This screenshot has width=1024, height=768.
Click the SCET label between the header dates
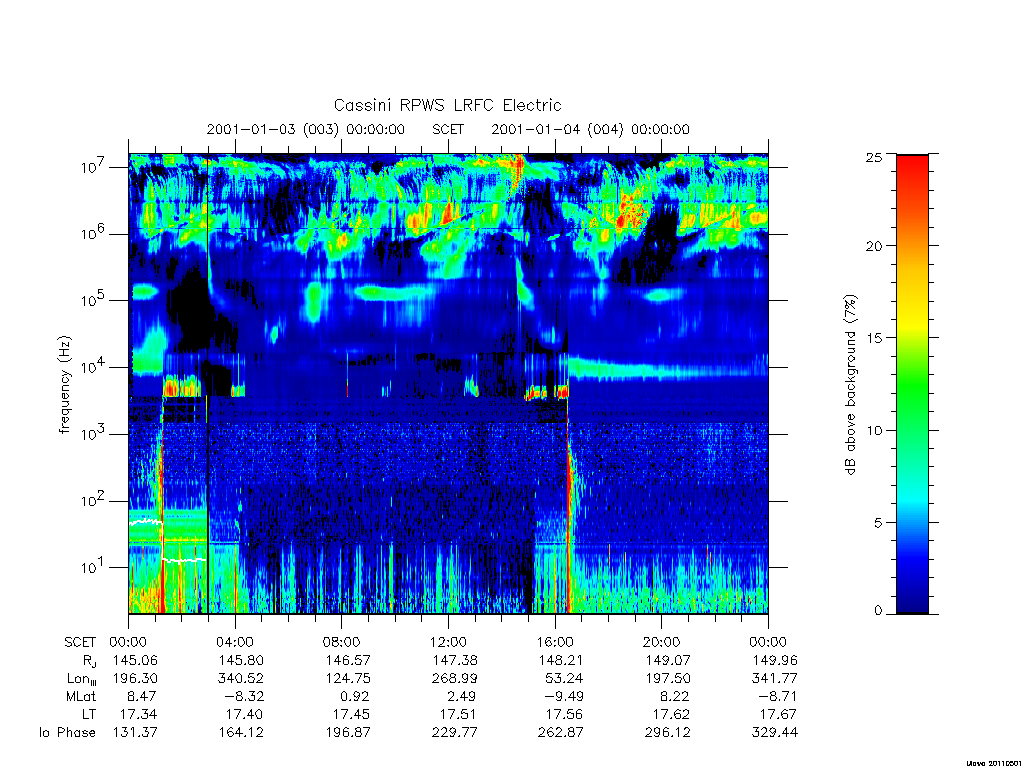(448, 129)
